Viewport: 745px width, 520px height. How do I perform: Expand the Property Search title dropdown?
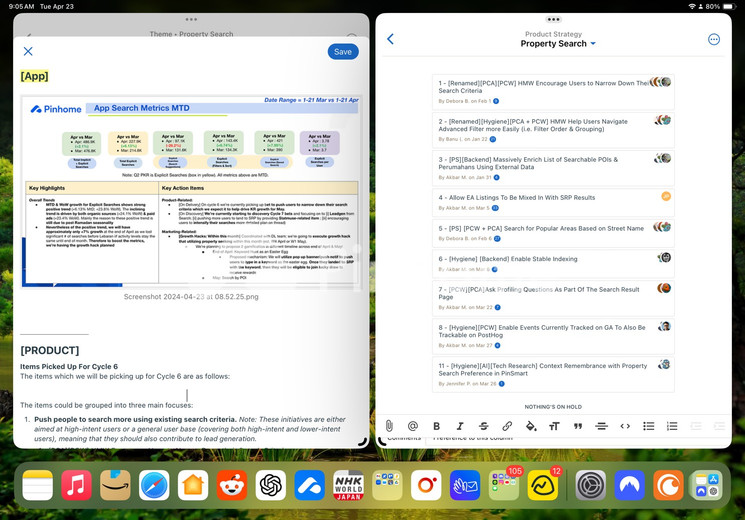point(592,44)
